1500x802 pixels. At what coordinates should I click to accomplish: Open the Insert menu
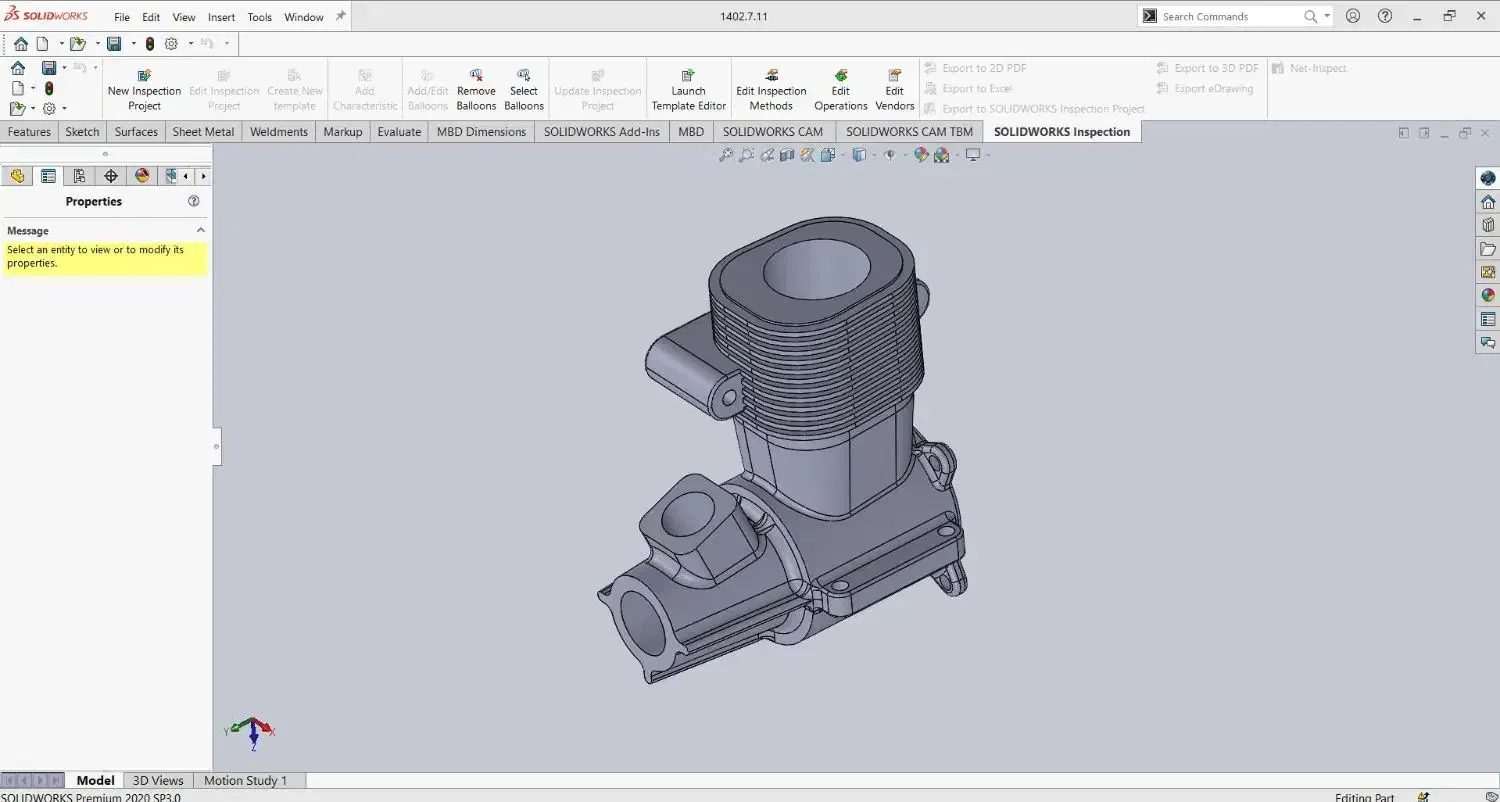coord(221,17)
